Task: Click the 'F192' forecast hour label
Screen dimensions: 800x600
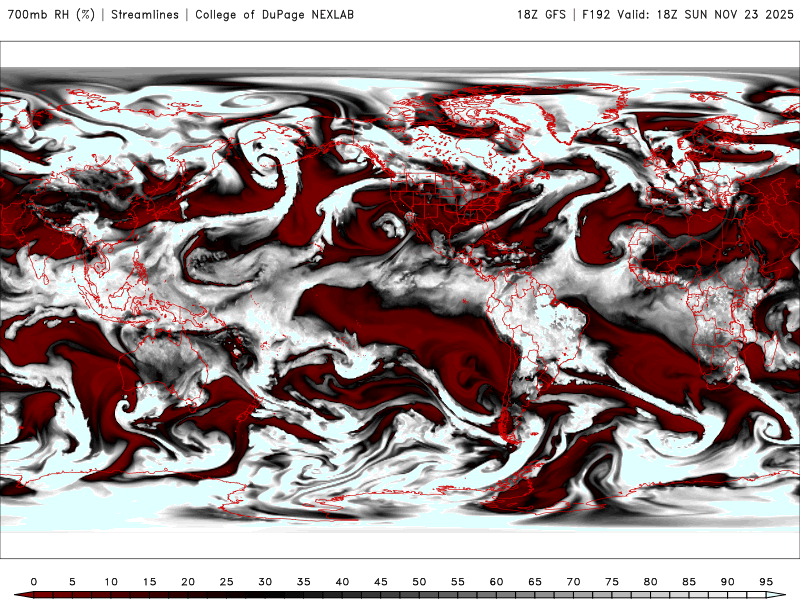Action: point(596,15)
